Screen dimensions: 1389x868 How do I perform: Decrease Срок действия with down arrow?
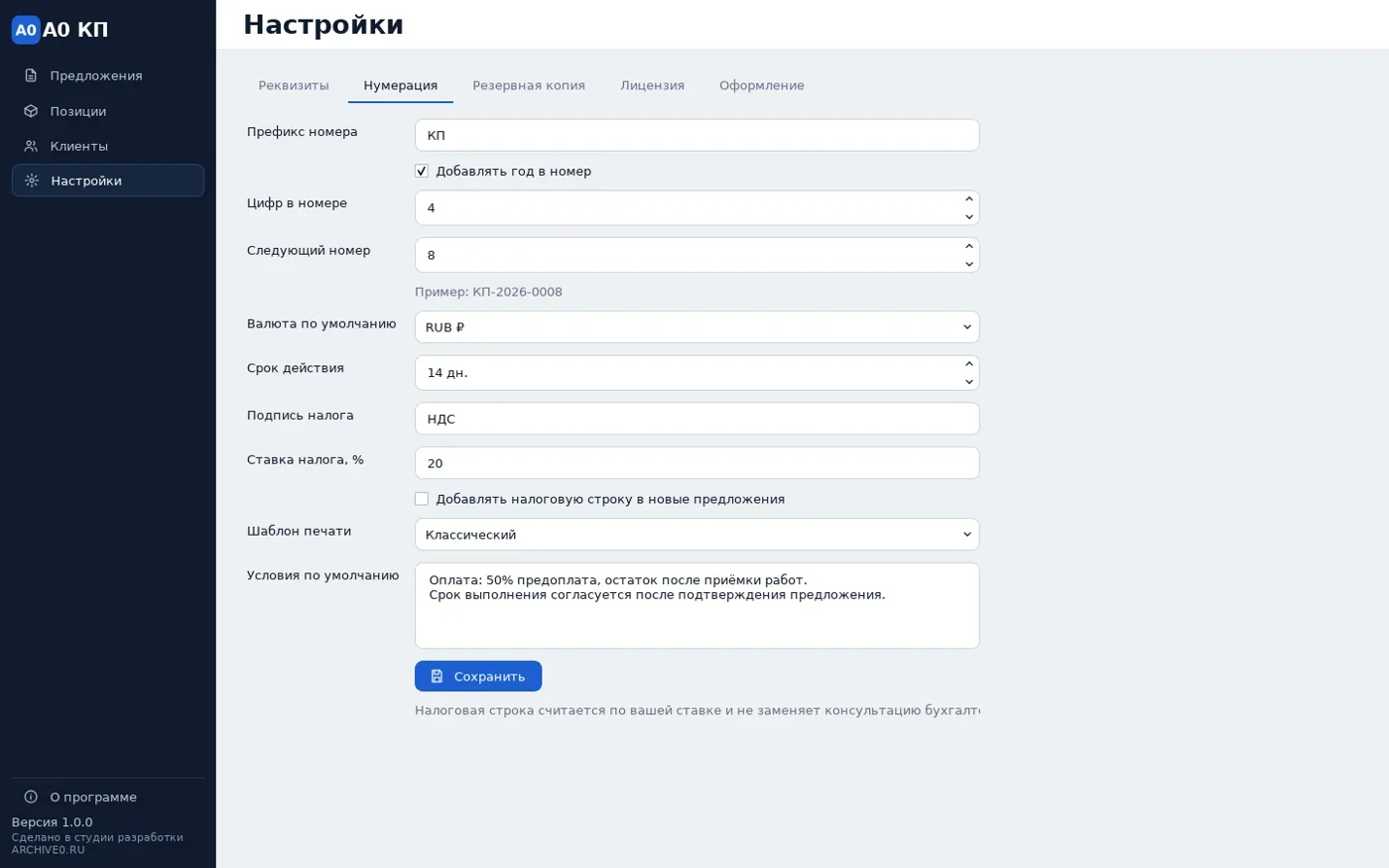tap(969, 382)
